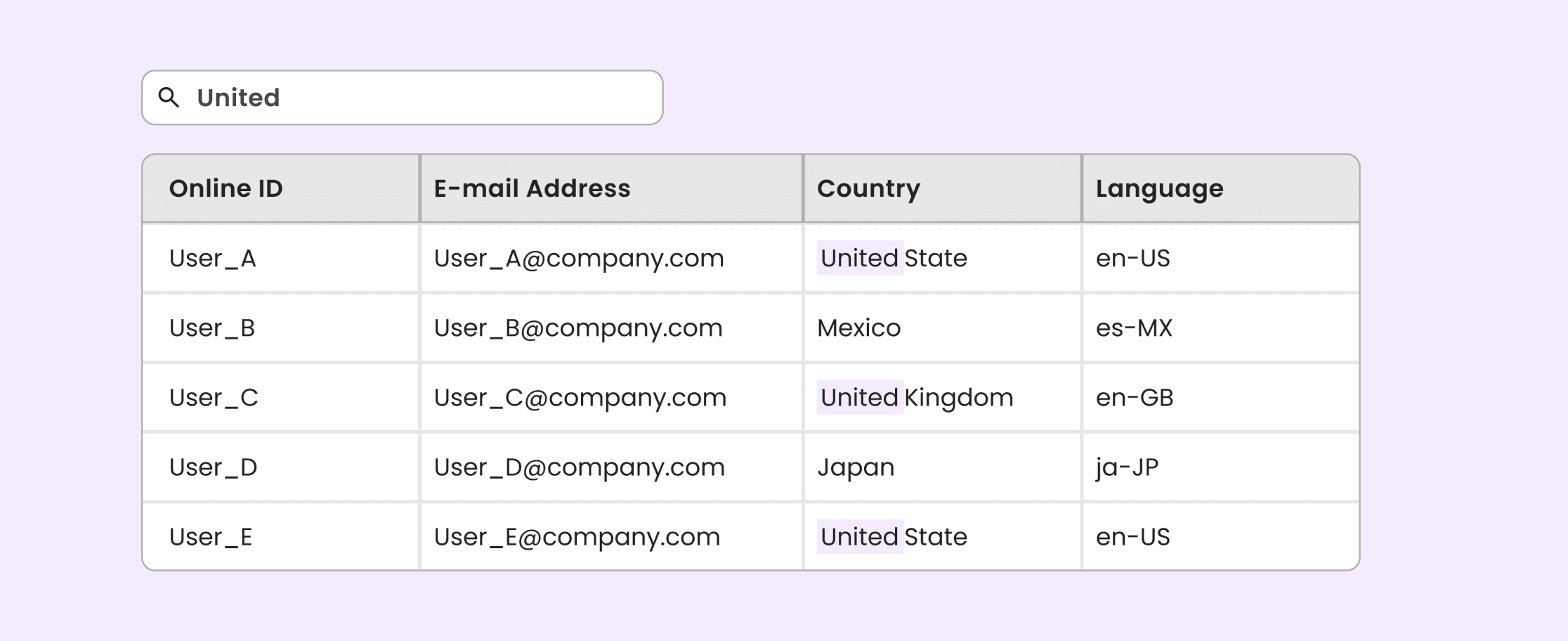Screen dimensions: 1568x641
Task: Click the User_C online ID cell
Action: click(281, 397)
